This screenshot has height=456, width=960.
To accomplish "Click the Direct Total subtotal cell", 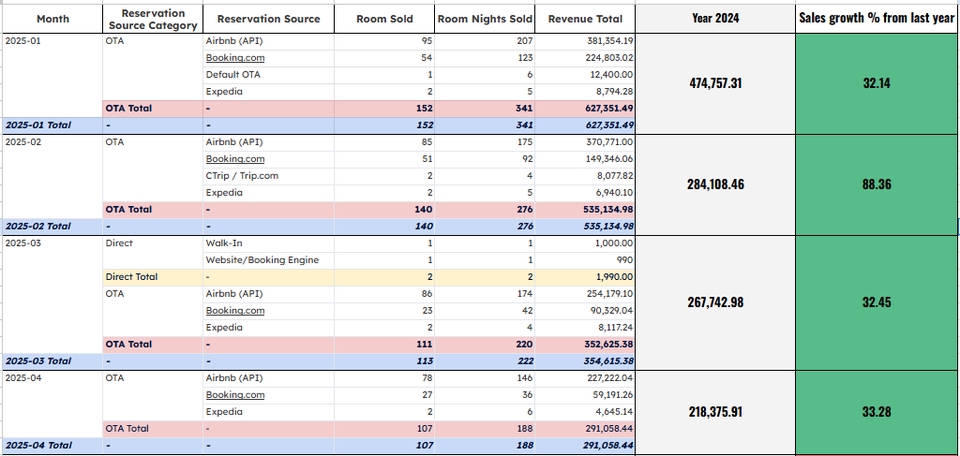I will pos(132,277).
